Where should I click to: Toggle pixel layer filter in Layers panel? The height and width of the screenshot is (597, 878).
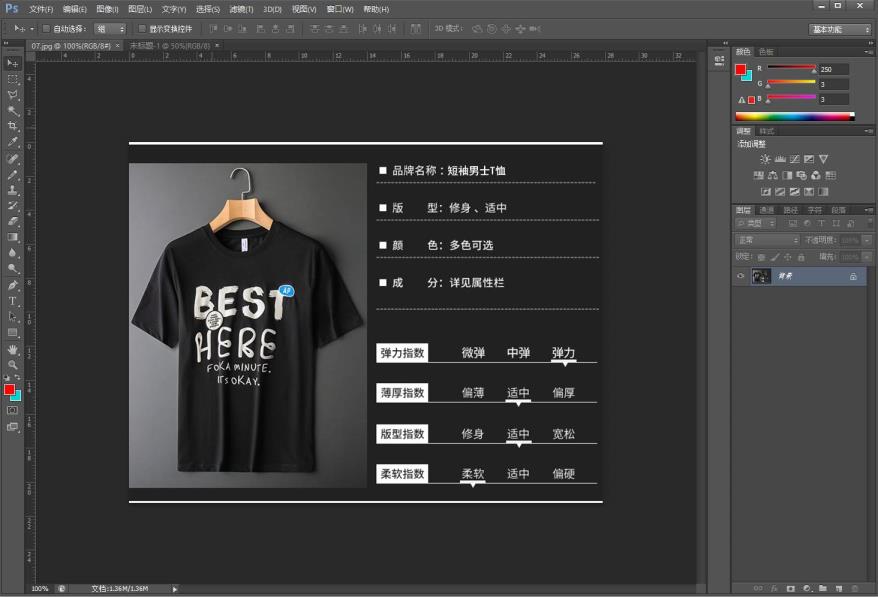coord(792,223)
